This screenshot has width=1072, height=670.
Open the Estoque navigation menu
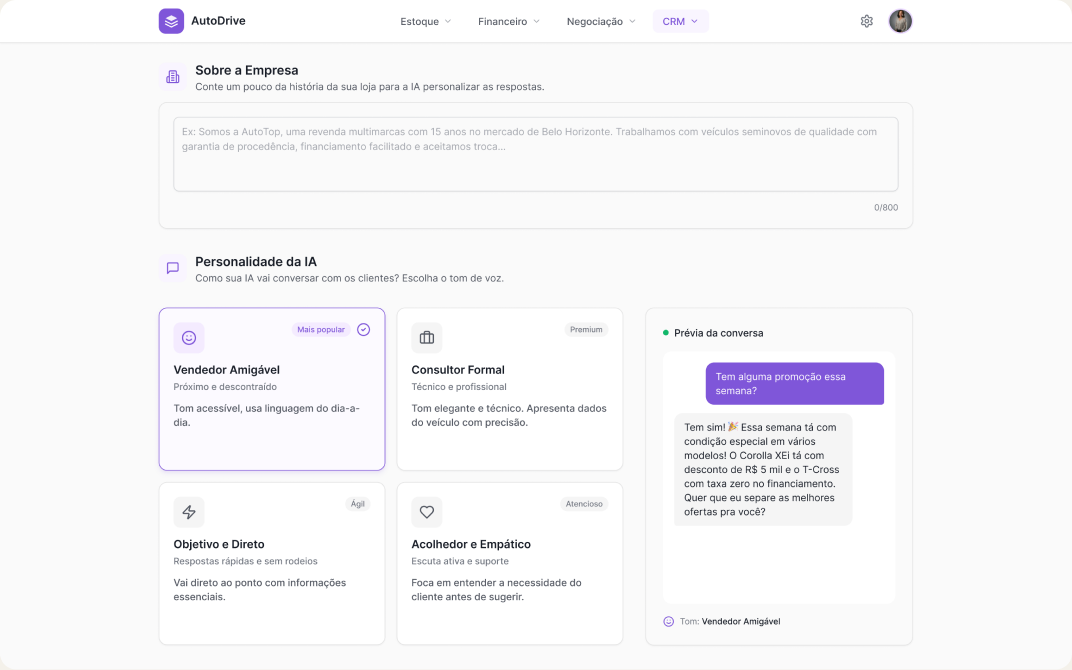pos(425,21)
